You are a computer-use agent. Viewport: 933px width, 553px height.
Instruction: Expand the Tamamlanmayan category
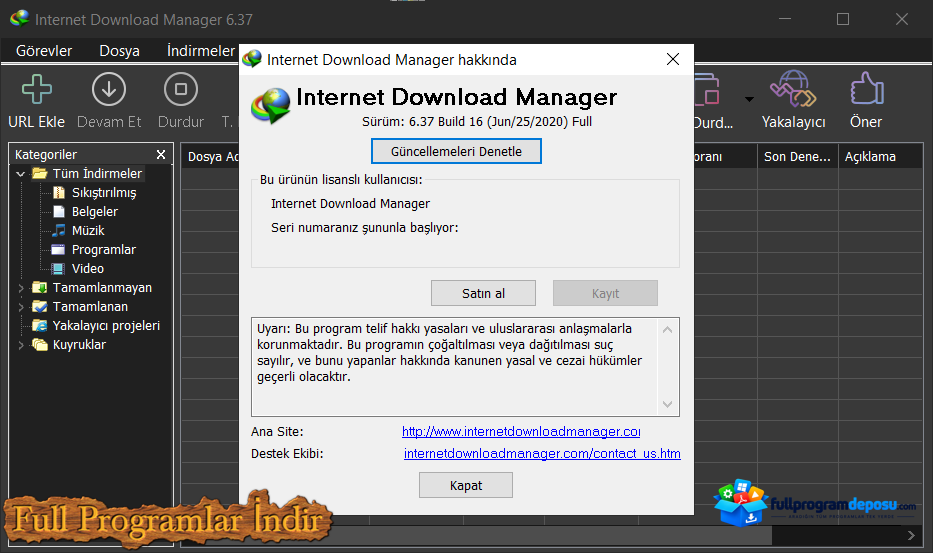tap(21, 288)
